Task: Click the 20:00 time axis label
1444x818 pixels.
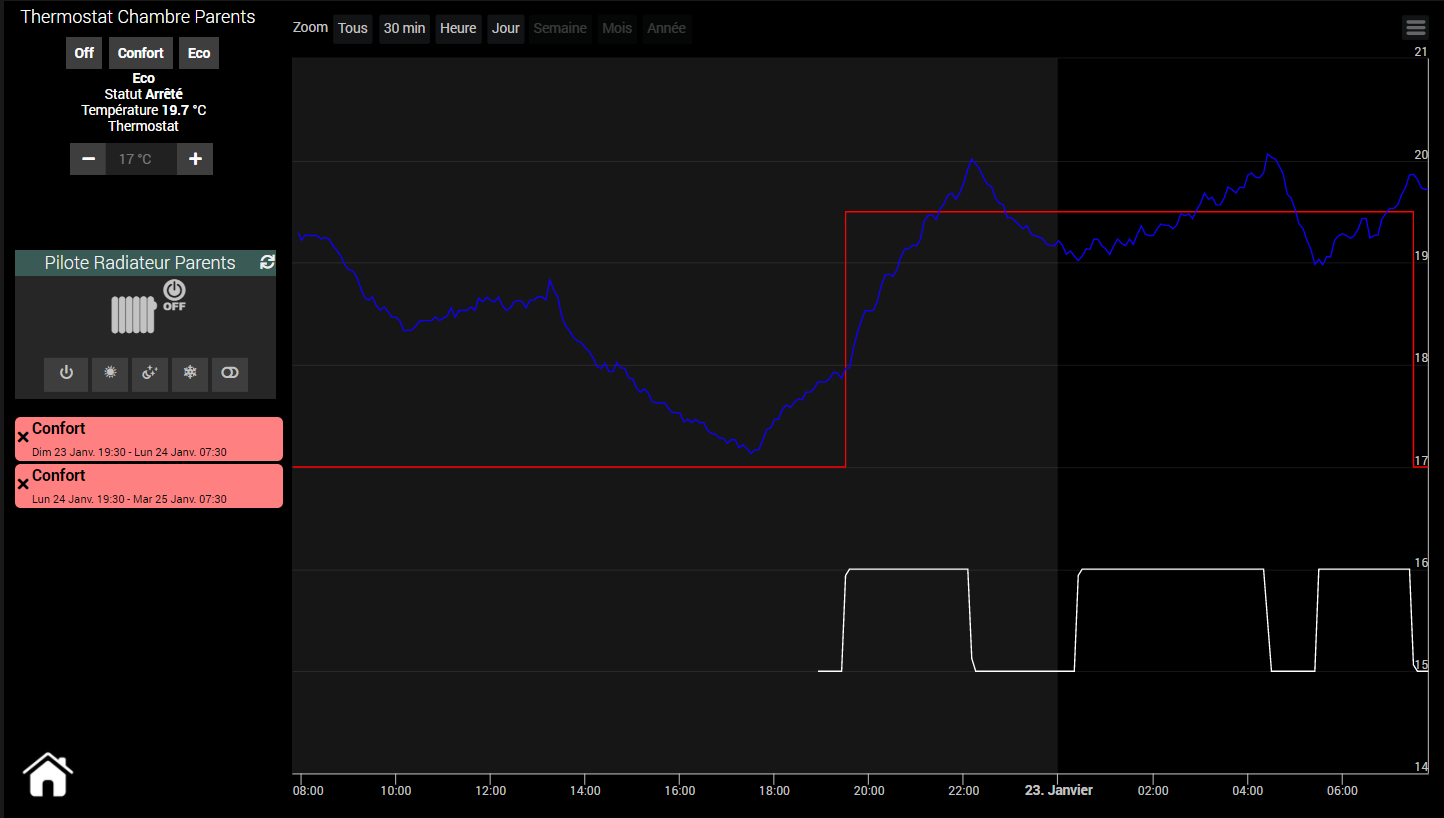Action: point(869,790)
